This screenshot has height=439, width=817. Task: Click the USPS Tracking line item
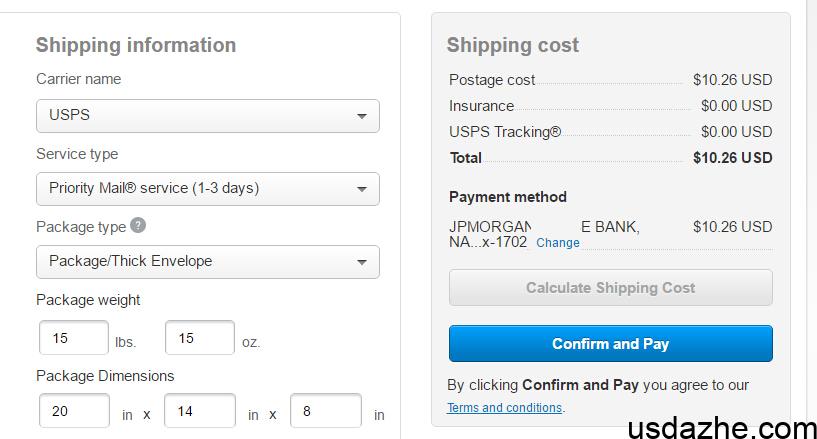tap(505, 132)
